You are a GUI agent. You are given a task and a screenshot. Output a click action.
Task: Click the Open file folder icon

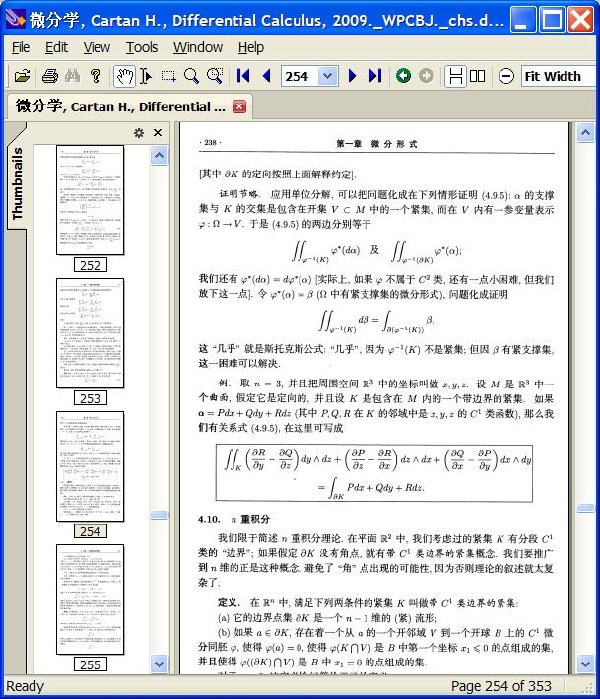click(x=22, y=76)
